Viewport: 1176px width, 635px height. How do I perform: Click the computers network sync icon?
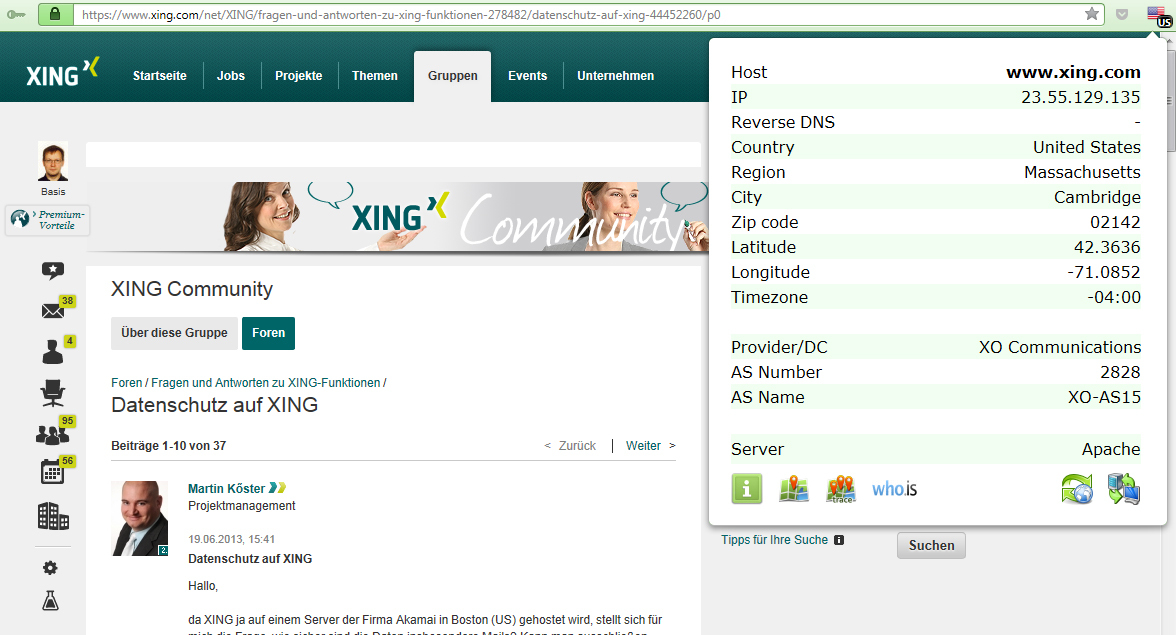point(1124,489)
